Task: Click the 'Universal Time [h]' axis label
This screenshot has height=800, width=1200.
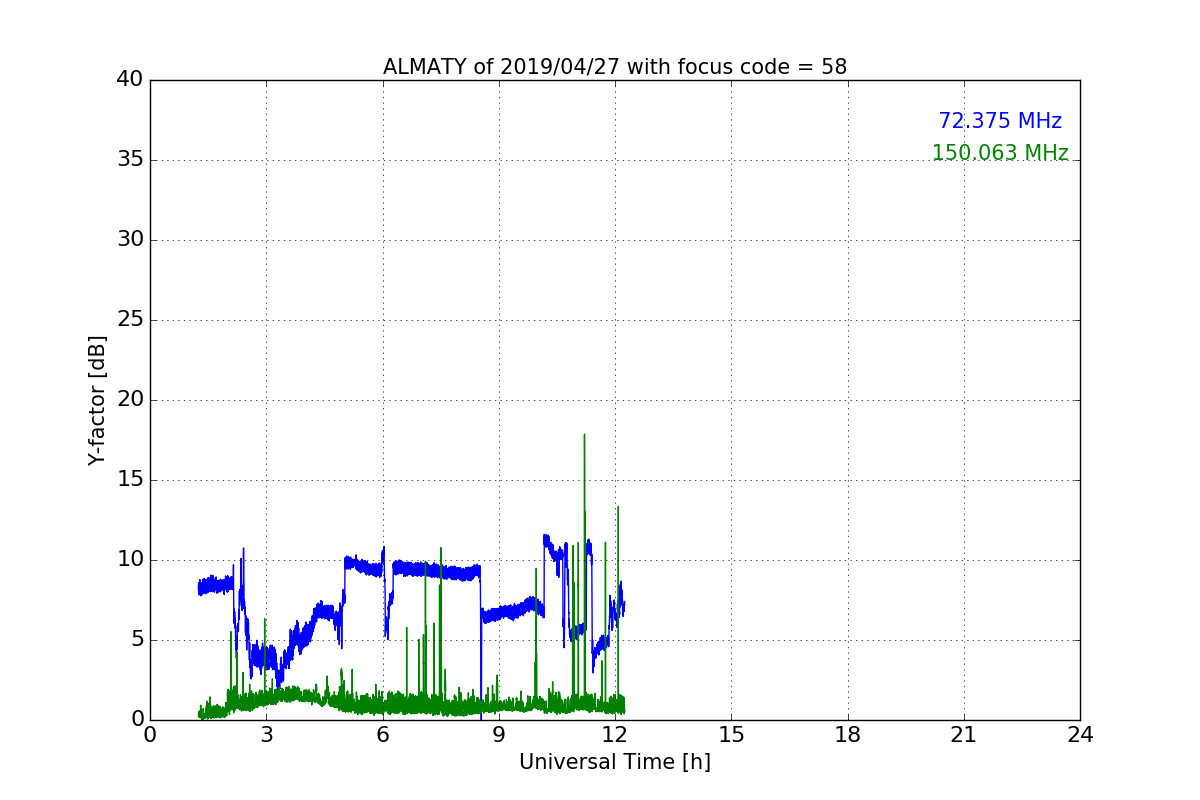Action: pyautogui.click(x=615, y=762)
